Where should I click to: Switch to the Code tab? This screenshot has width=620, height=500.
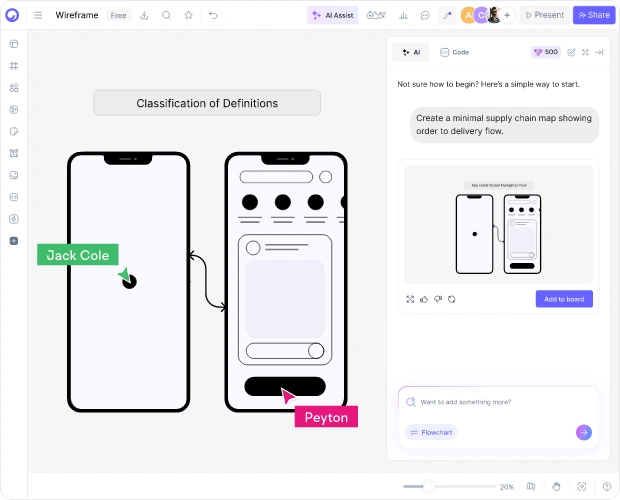455,52
